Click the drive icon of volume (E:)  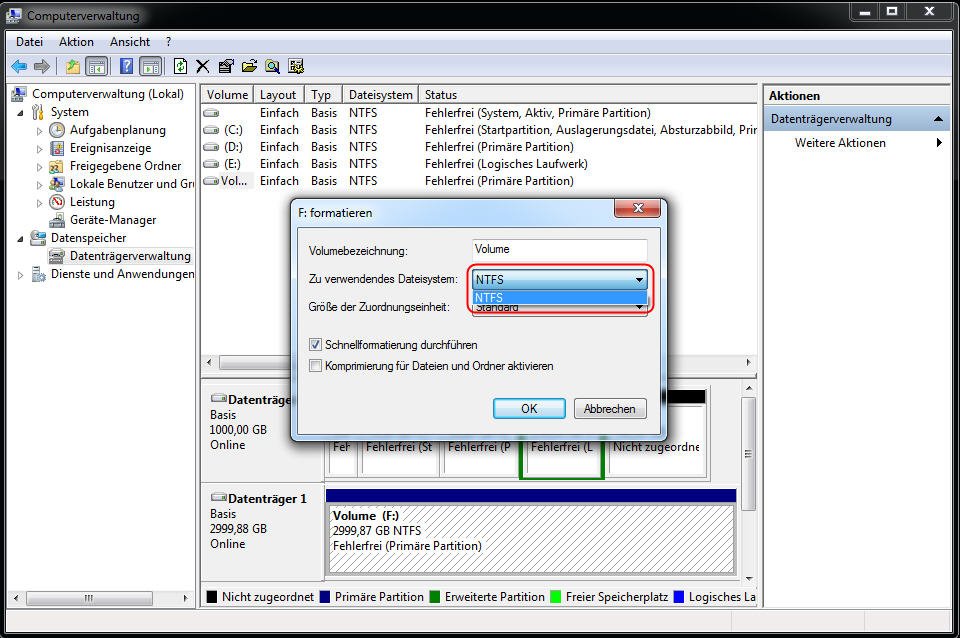pos(211,164)
